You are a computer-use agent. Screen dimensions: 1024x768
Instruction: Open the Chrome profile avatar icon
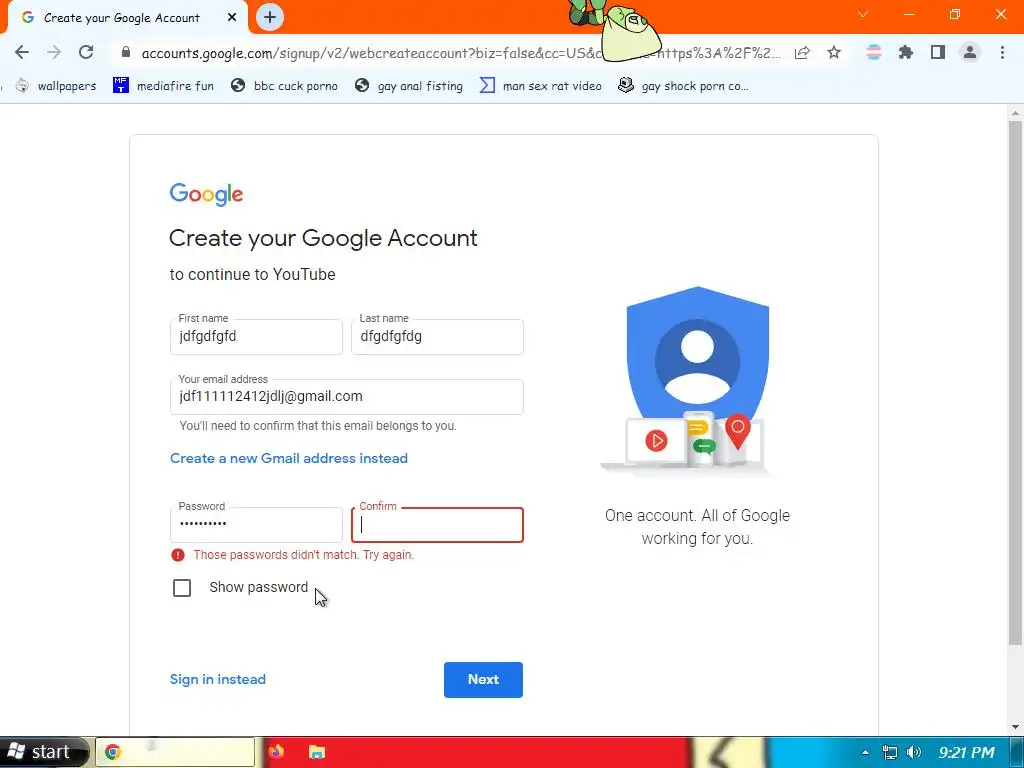click(x=970, y=52)
